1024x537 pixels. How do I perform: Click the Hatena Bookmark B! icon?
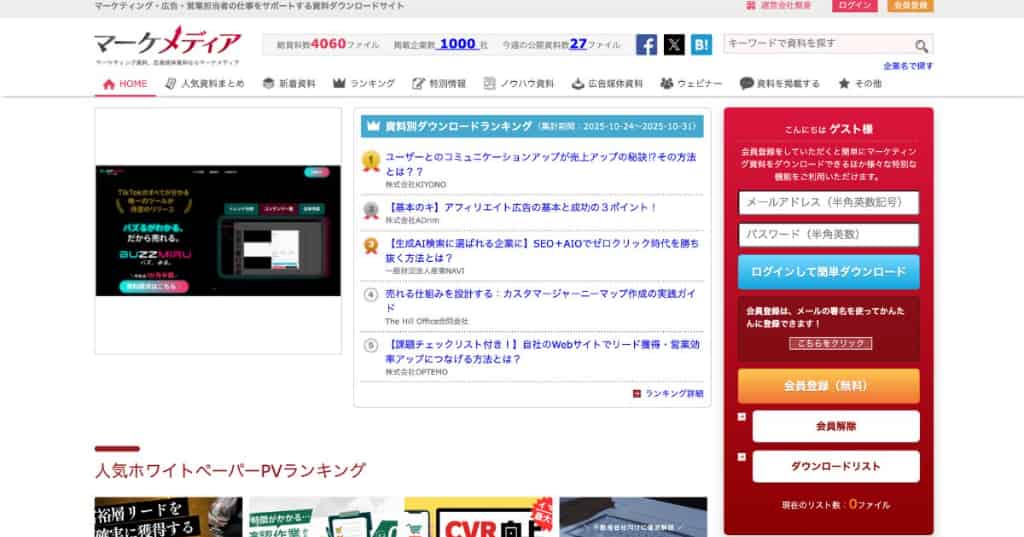[x=701, y=45]
